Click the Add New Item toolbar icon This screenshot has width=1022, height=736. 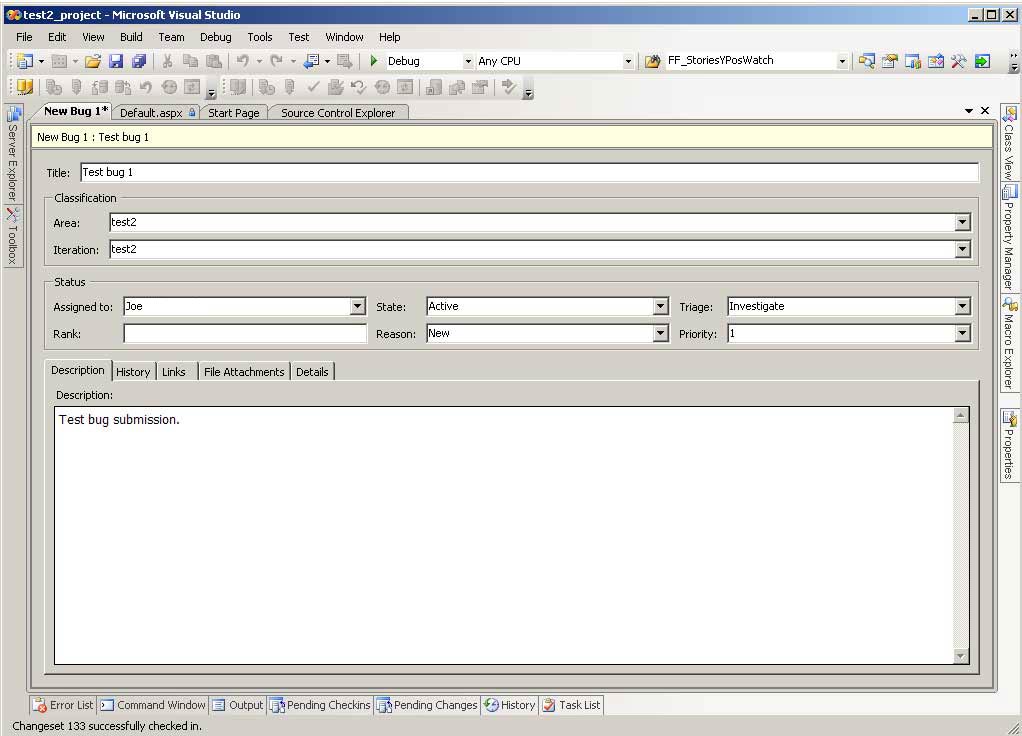point(59,61)
